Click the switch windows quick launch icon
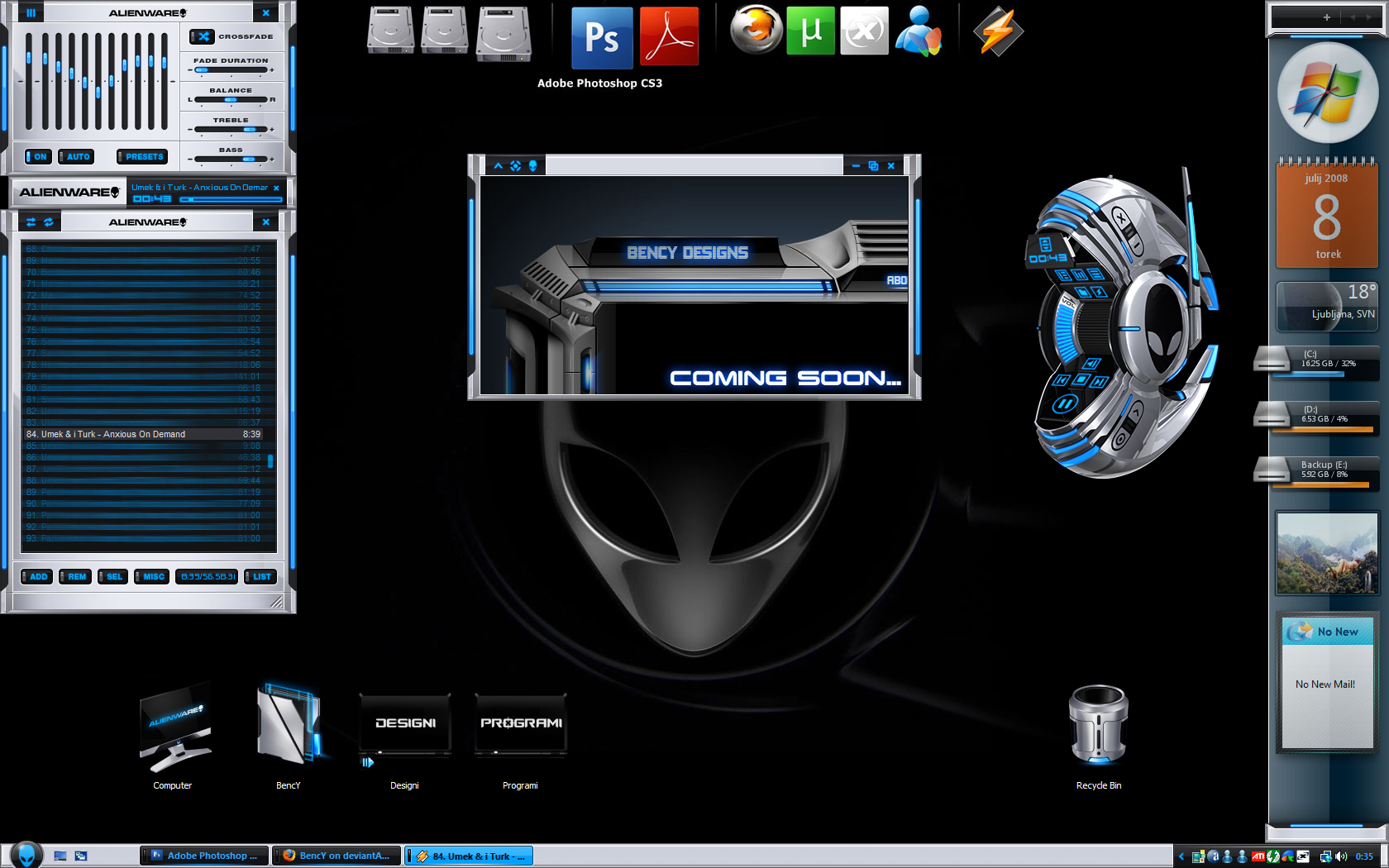 [81, 856]
